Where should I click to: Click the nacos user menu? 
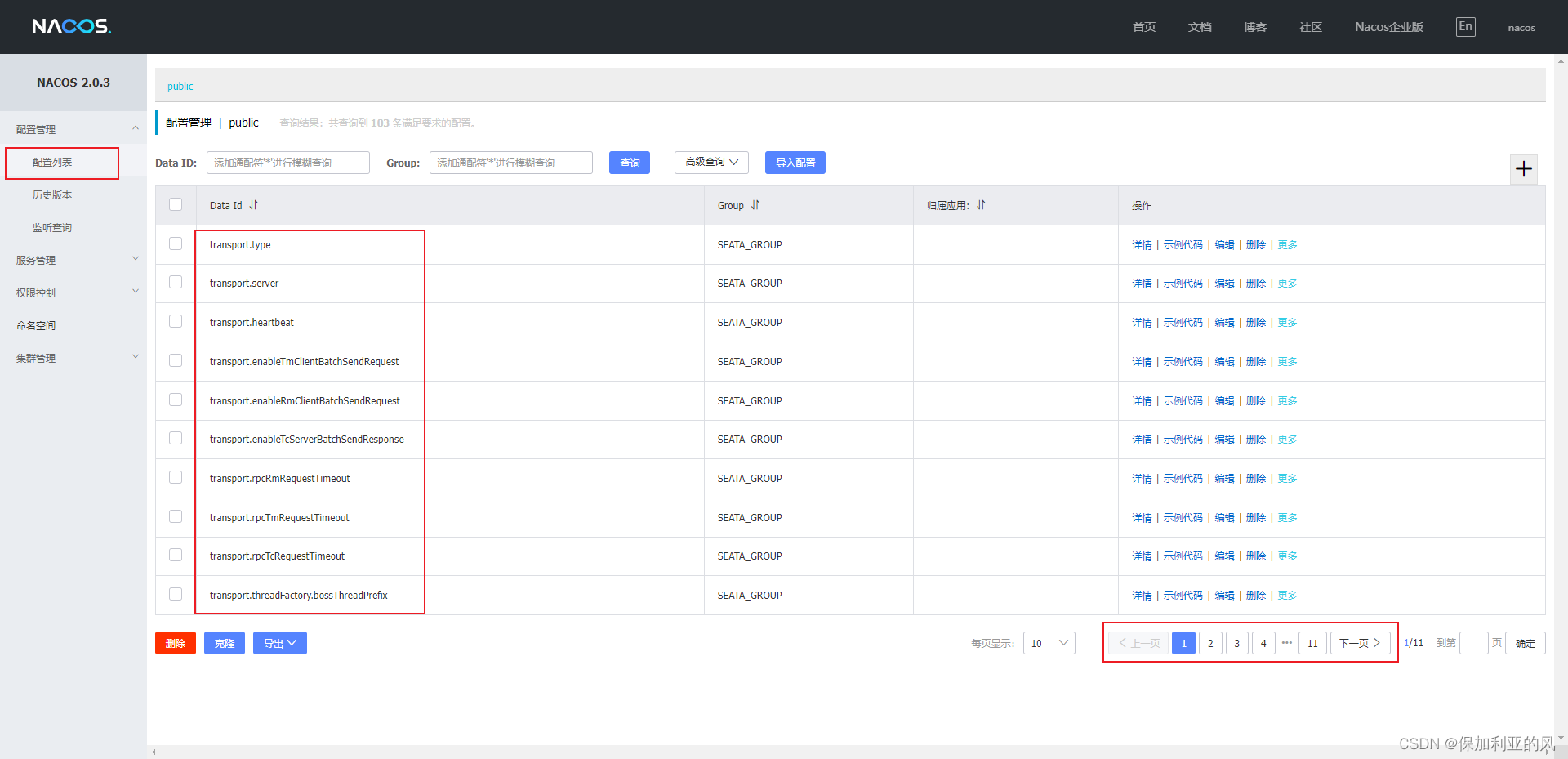pos(1521,28)
